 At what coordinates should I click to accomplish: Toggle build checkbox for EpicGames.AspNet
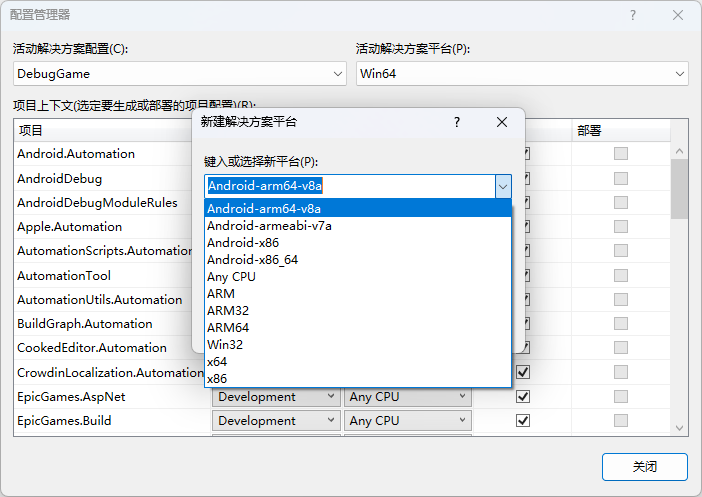(x=522, y=396)
